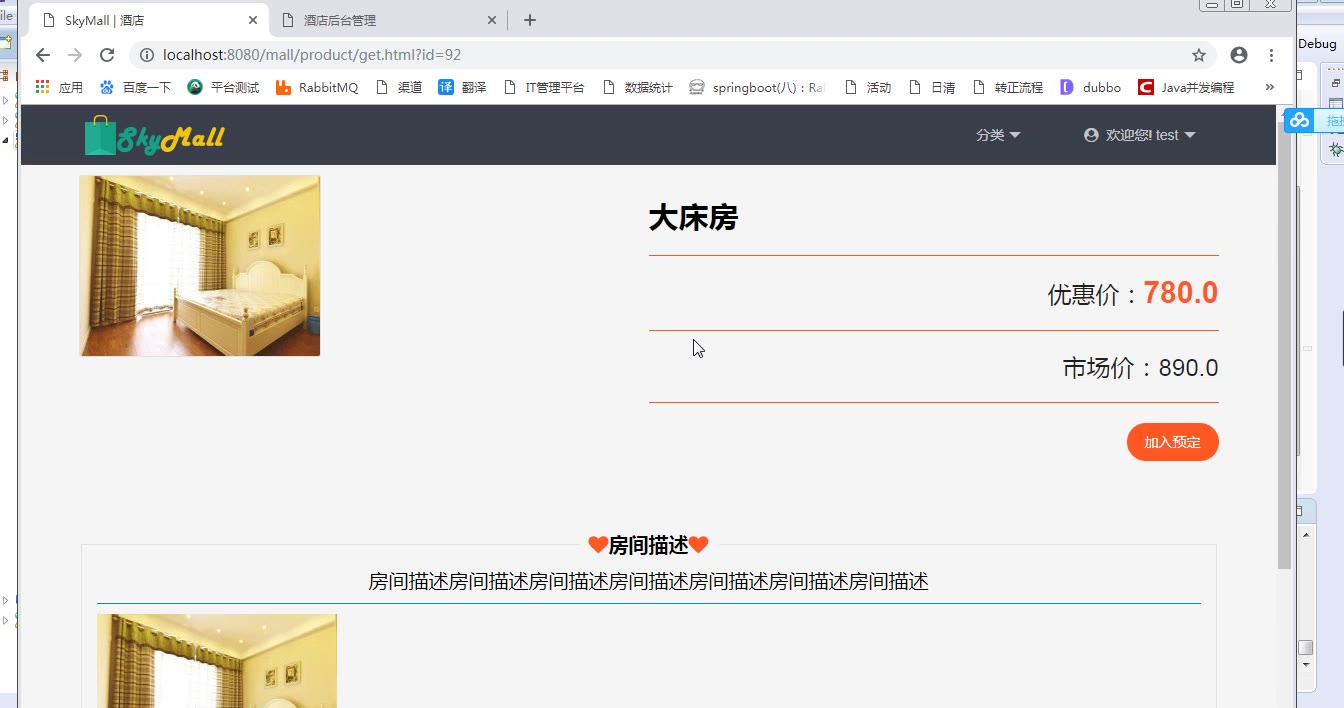This screenshot has width=1344, height=708.
Task: Click the browser back arrow
Action: tap(42, 55)
